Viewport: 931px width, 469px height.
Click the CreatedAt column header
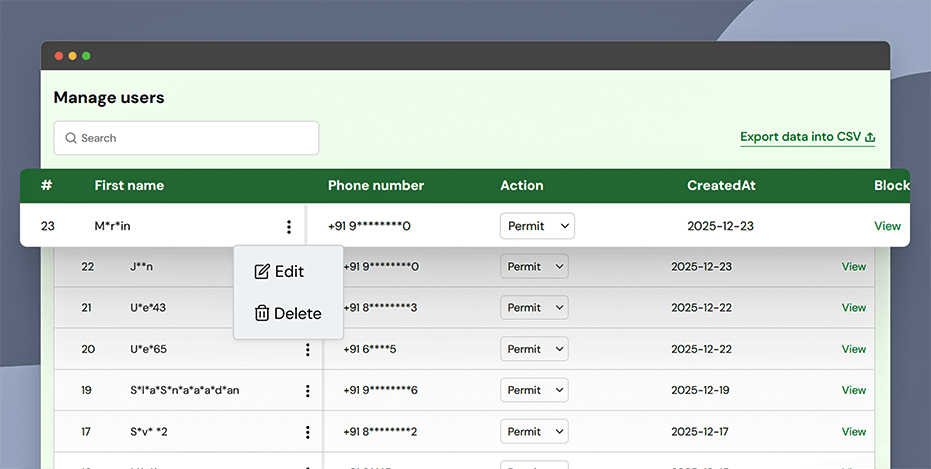(x=721, y=185)
